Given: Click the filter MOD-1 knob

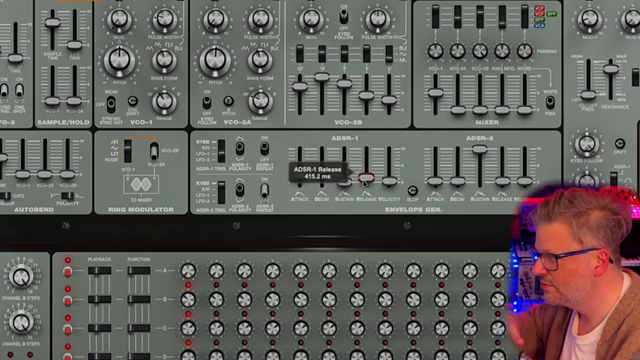Looking at the screenshot, I should (590, 19).
